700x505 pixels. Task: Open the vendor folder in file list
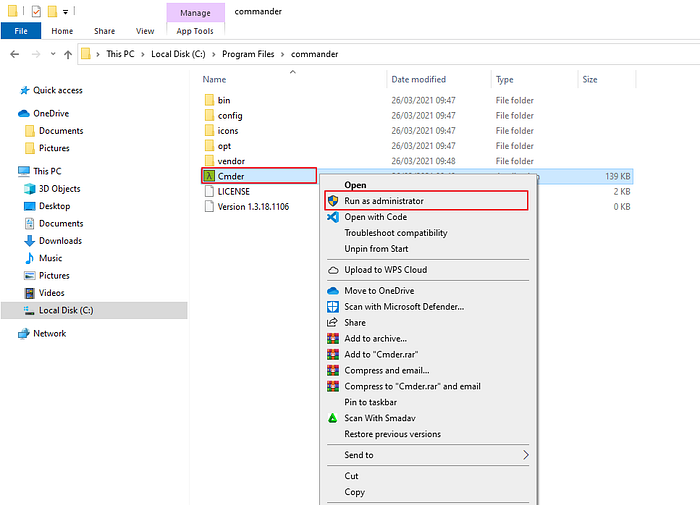point(231,161)
